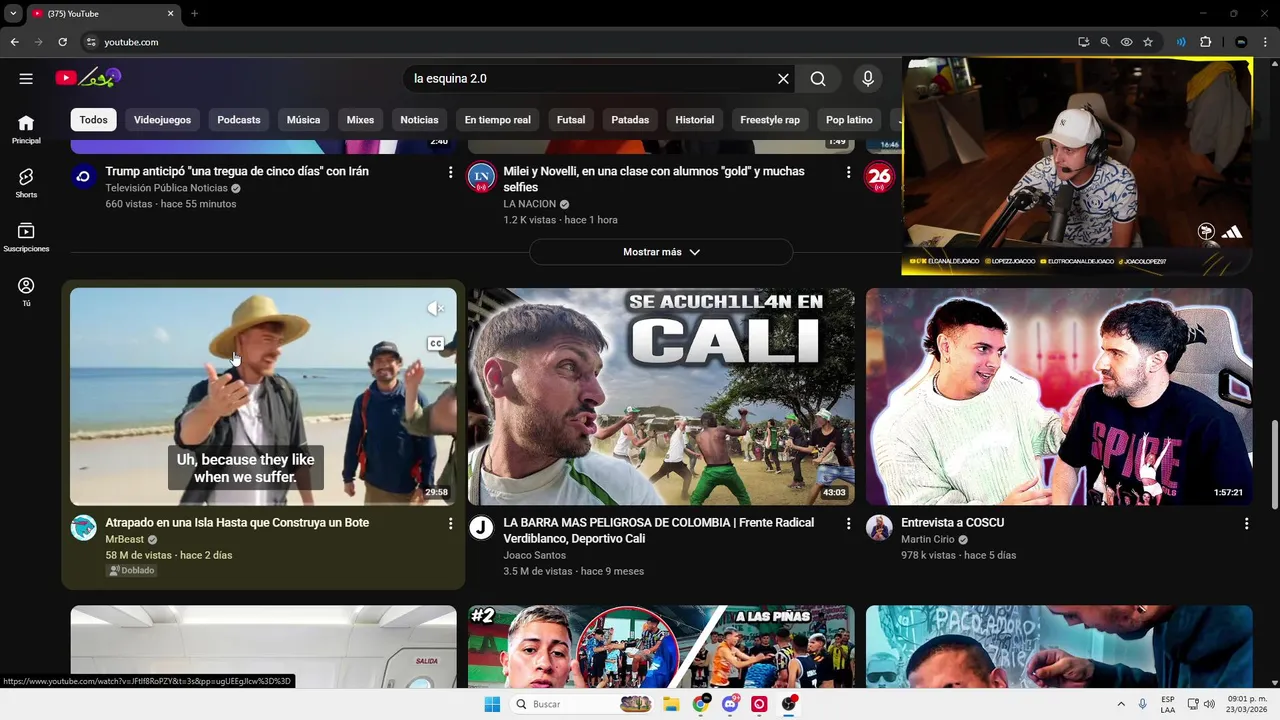Open Martin Cirio channel name link
This screenshot has width=1280, height=720.
tap(928, 539)
